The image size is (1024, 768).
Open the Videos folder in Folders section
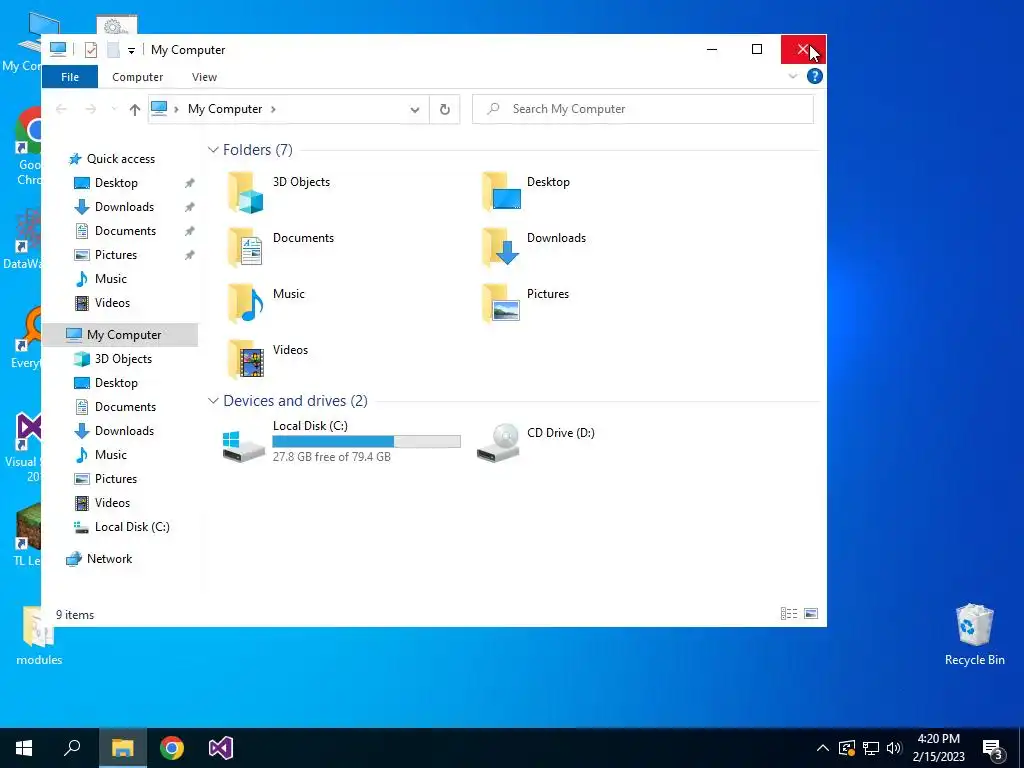pos(246,359)
